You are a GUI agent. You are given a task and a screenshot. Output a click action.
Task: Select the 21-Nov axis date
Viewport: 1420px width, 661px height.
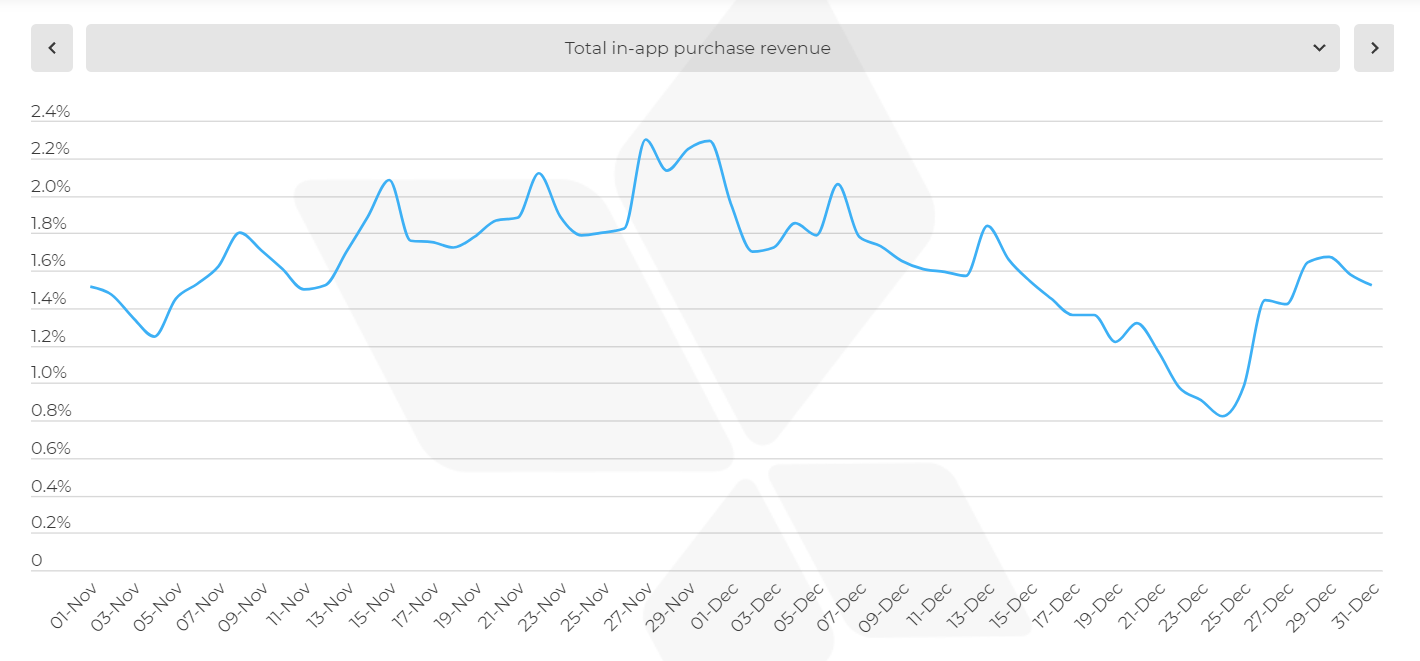coord(501,604)
